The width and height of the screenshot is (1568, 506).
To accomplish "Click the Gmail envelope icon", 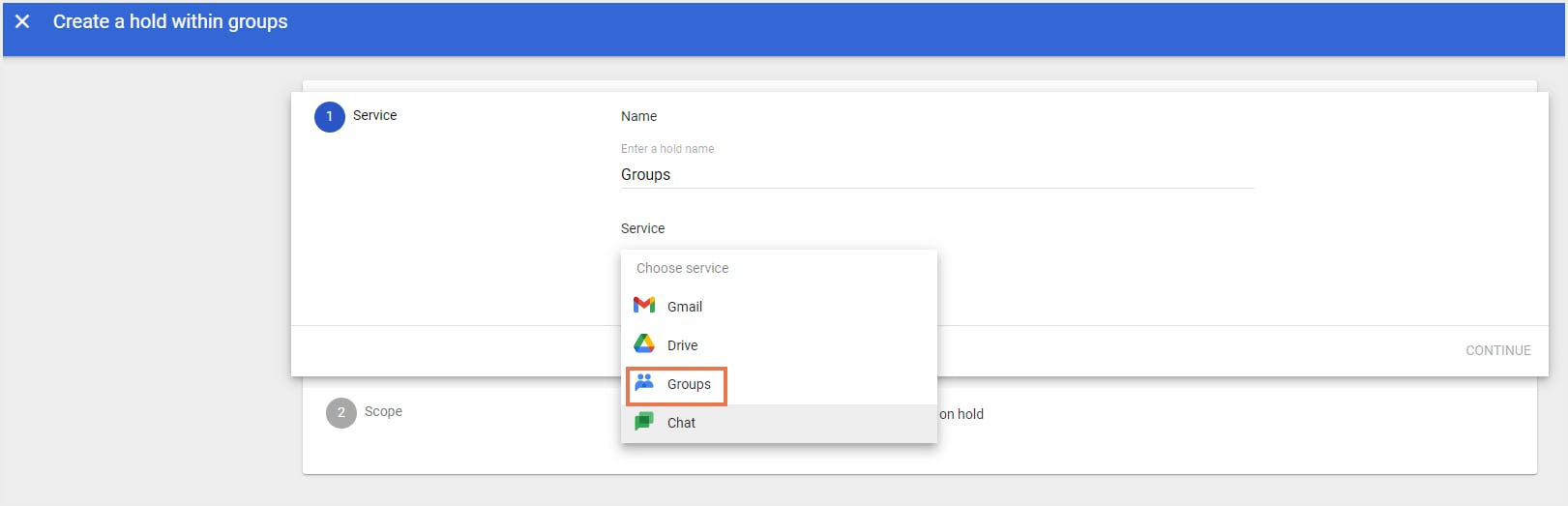I will 644,306.
